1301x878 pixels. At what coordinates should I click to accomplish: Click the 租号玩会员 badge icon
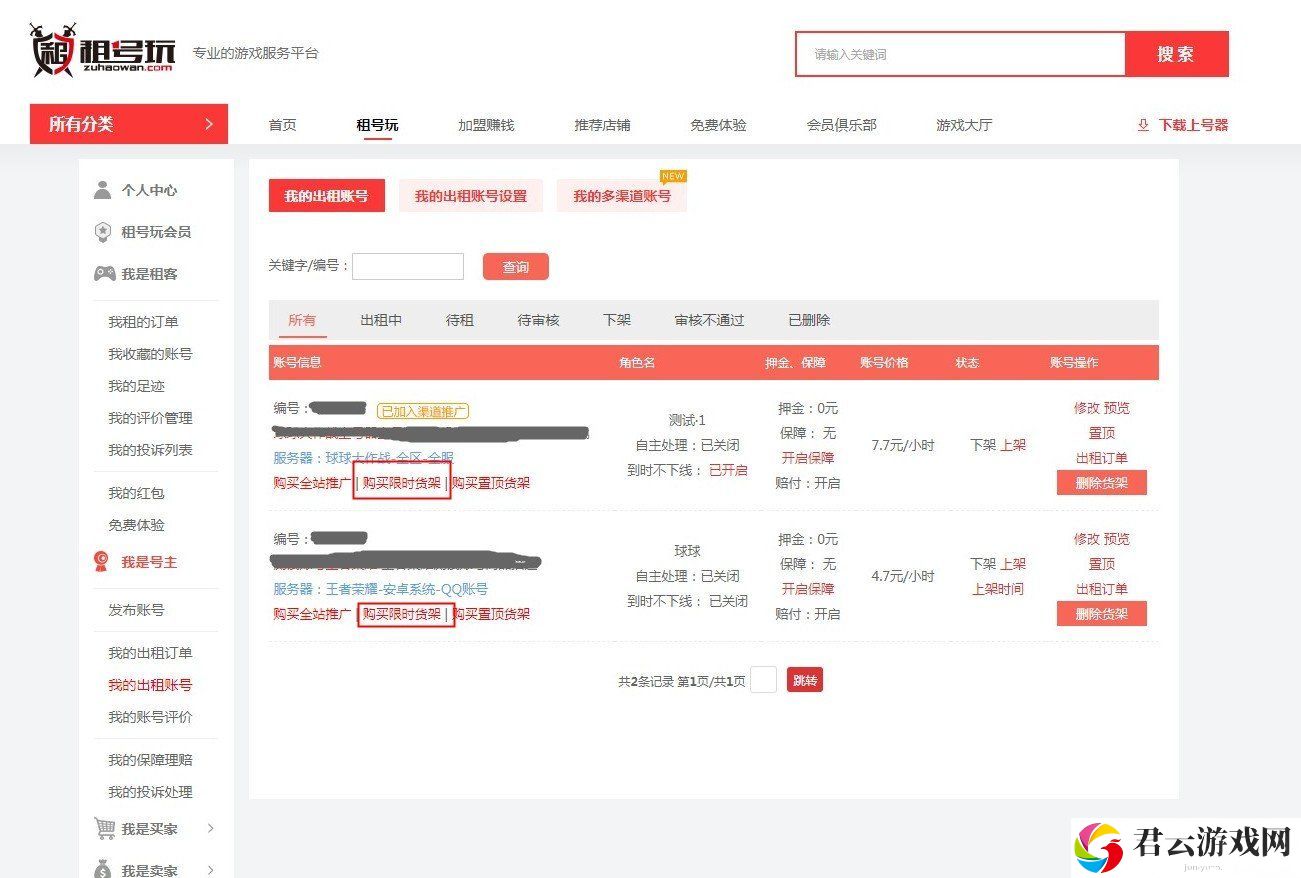[x=102, y=232]
